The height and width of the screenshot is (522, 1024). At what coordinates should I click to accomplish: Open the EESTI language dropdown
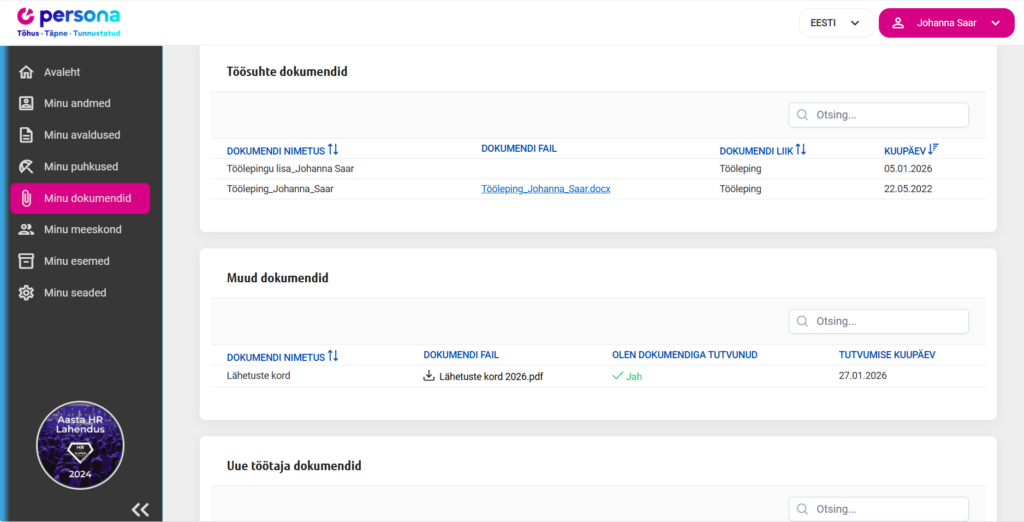(x=835, y=23)
